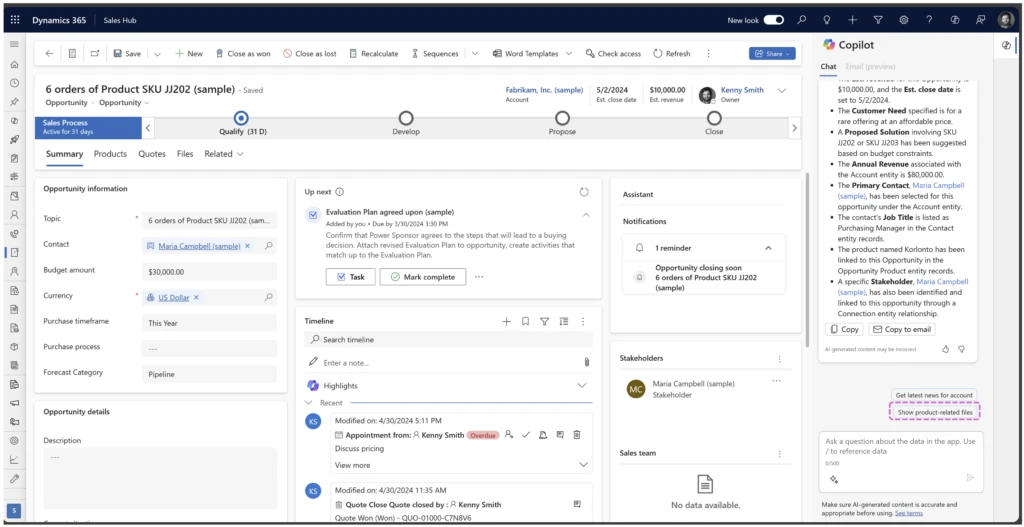Screen dimensions: 1024x527
Task: Select the Develop stage in sales process
Action: [x=406, y=119]
